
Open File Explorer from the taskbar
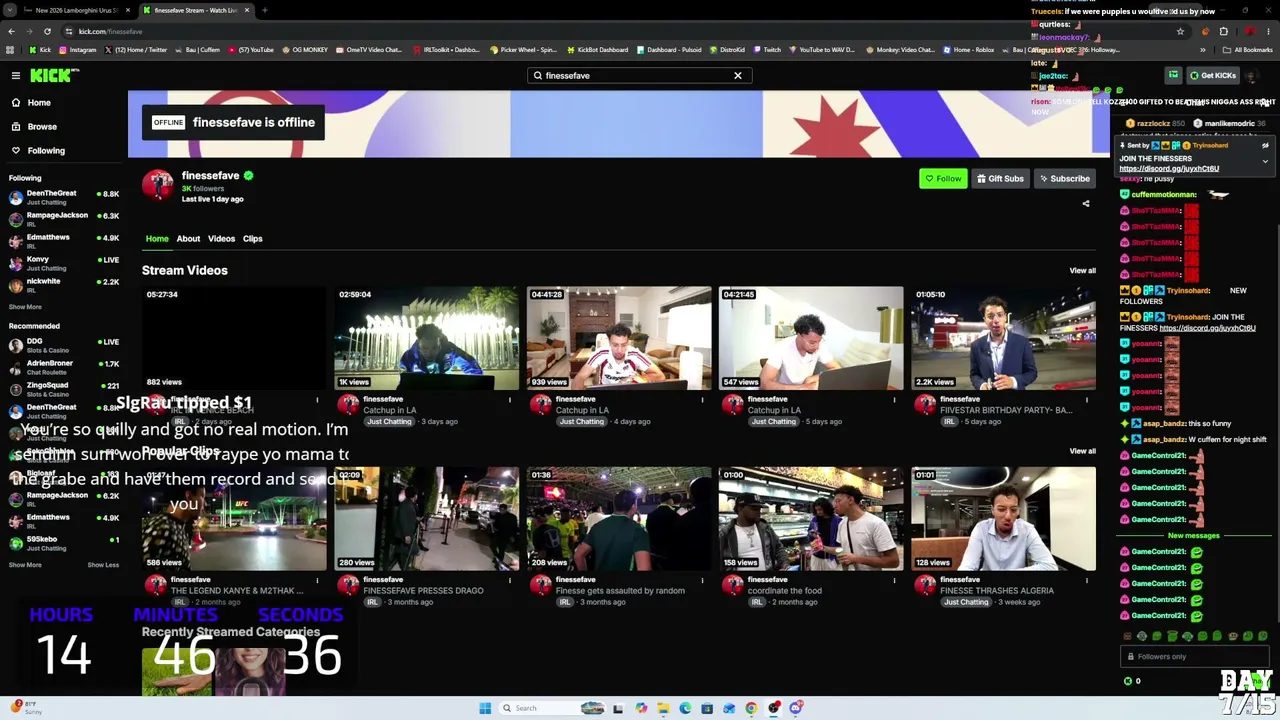[x=663, y=708]
